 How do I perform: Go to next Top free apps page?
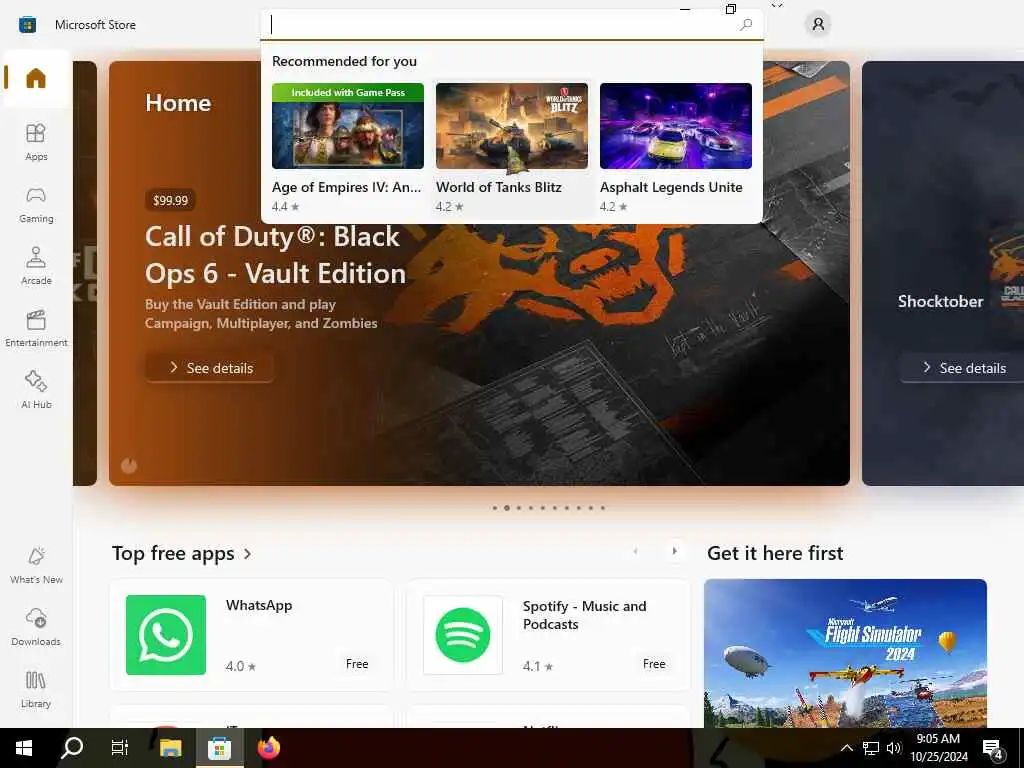tap(675, 551)
